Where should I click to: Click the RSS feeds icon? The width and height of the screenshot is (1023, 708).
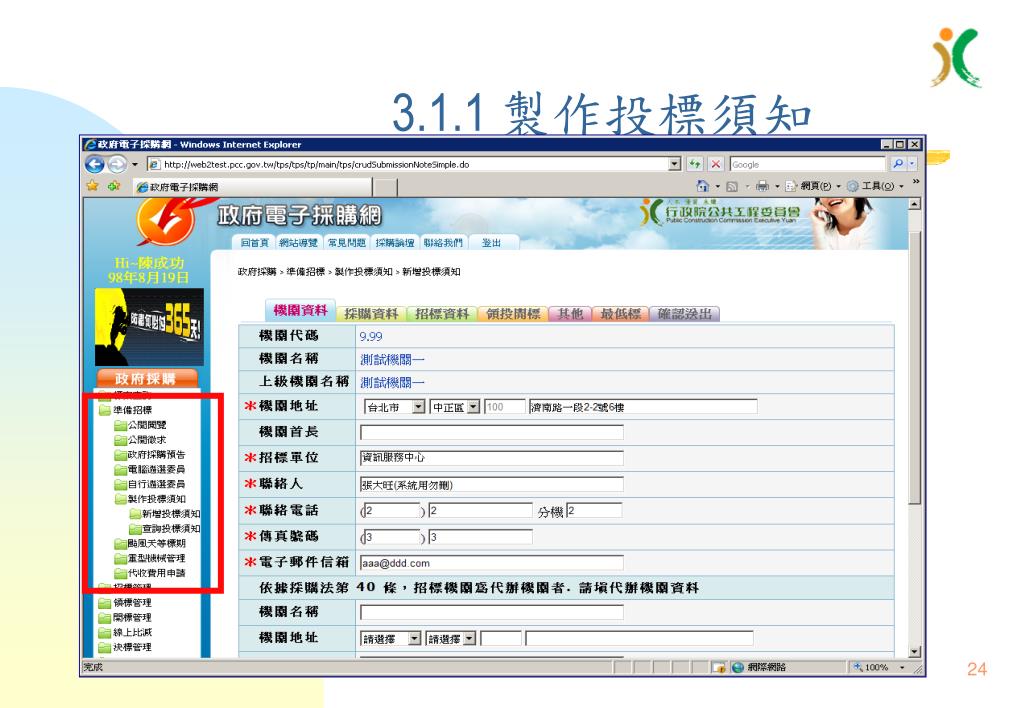(x=732, y=187)
